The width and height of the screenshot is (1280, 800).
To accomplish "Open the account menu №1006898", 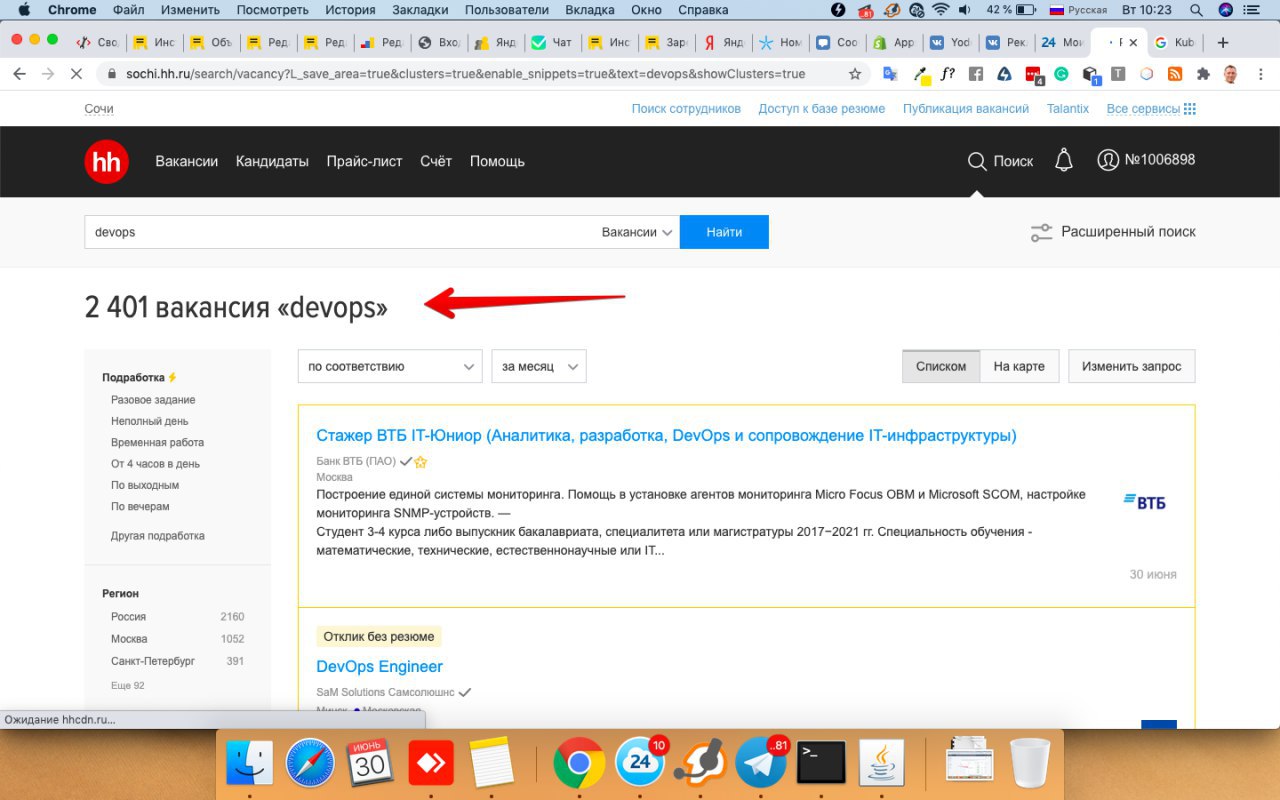I will pyautogui.click(x=1146, y=160).
